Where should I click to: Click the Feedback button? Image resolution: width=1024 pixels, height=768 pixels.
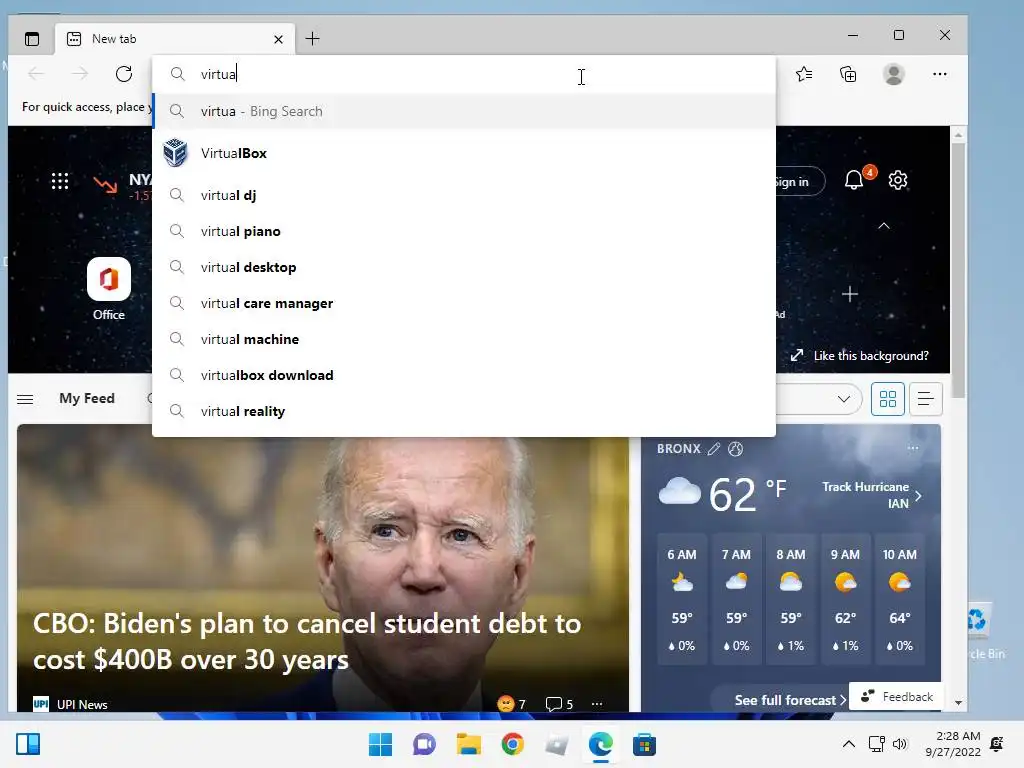click(897, 696)
